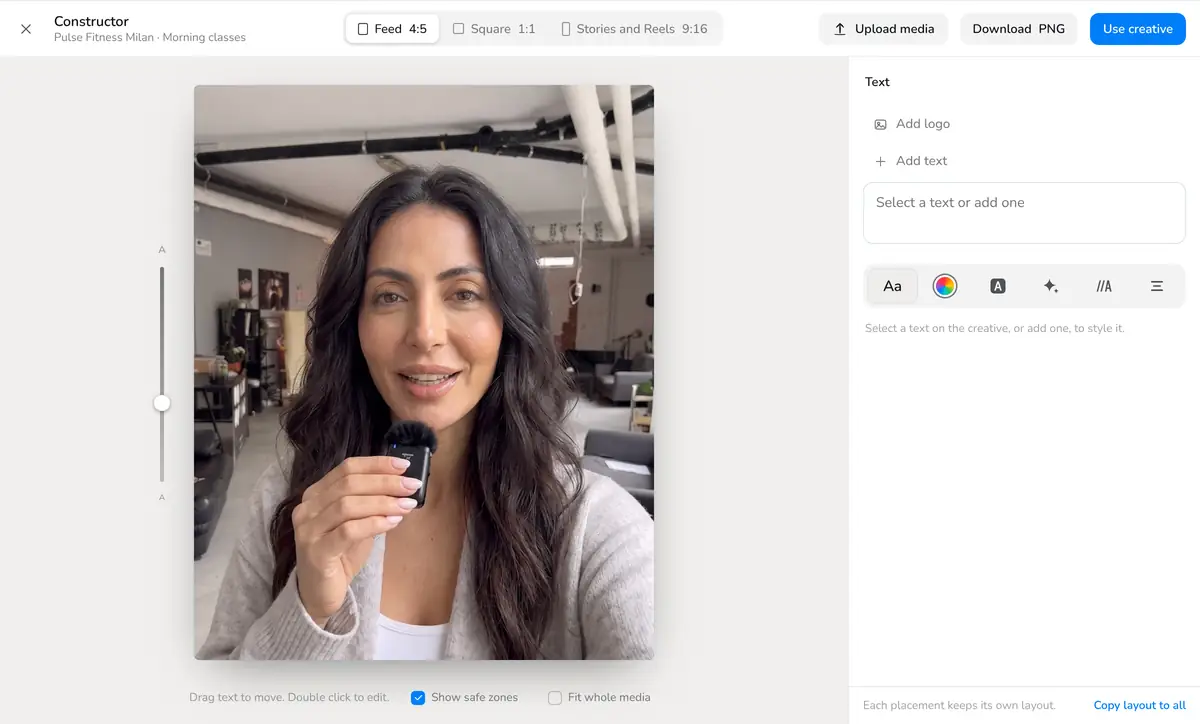Open the Aa font style tool
Viewport: 1200px width, 724px height.
(x=892, y=286)
